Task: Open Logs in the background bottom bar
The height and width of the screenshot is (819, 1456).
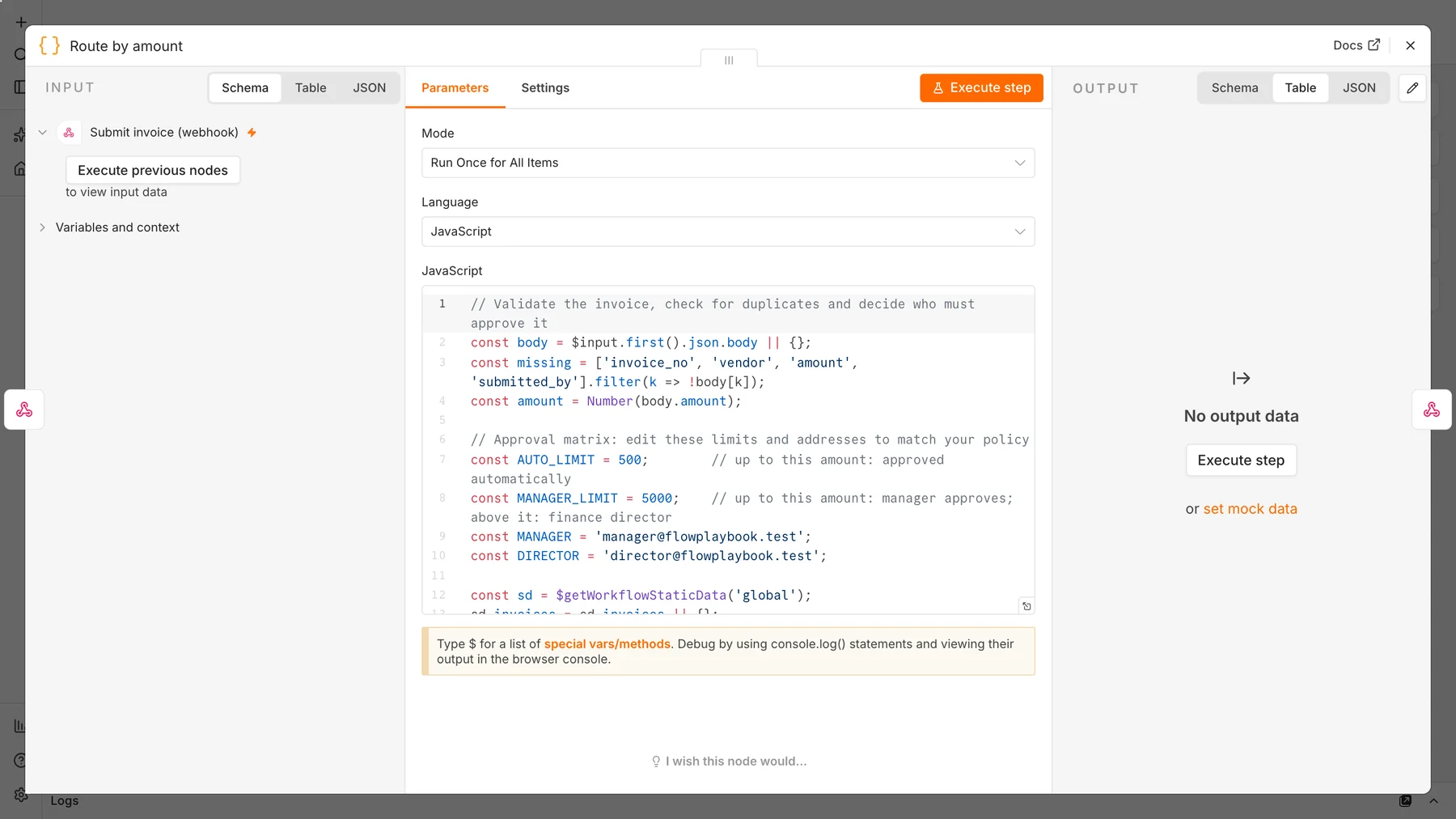Action: [65, 800]
